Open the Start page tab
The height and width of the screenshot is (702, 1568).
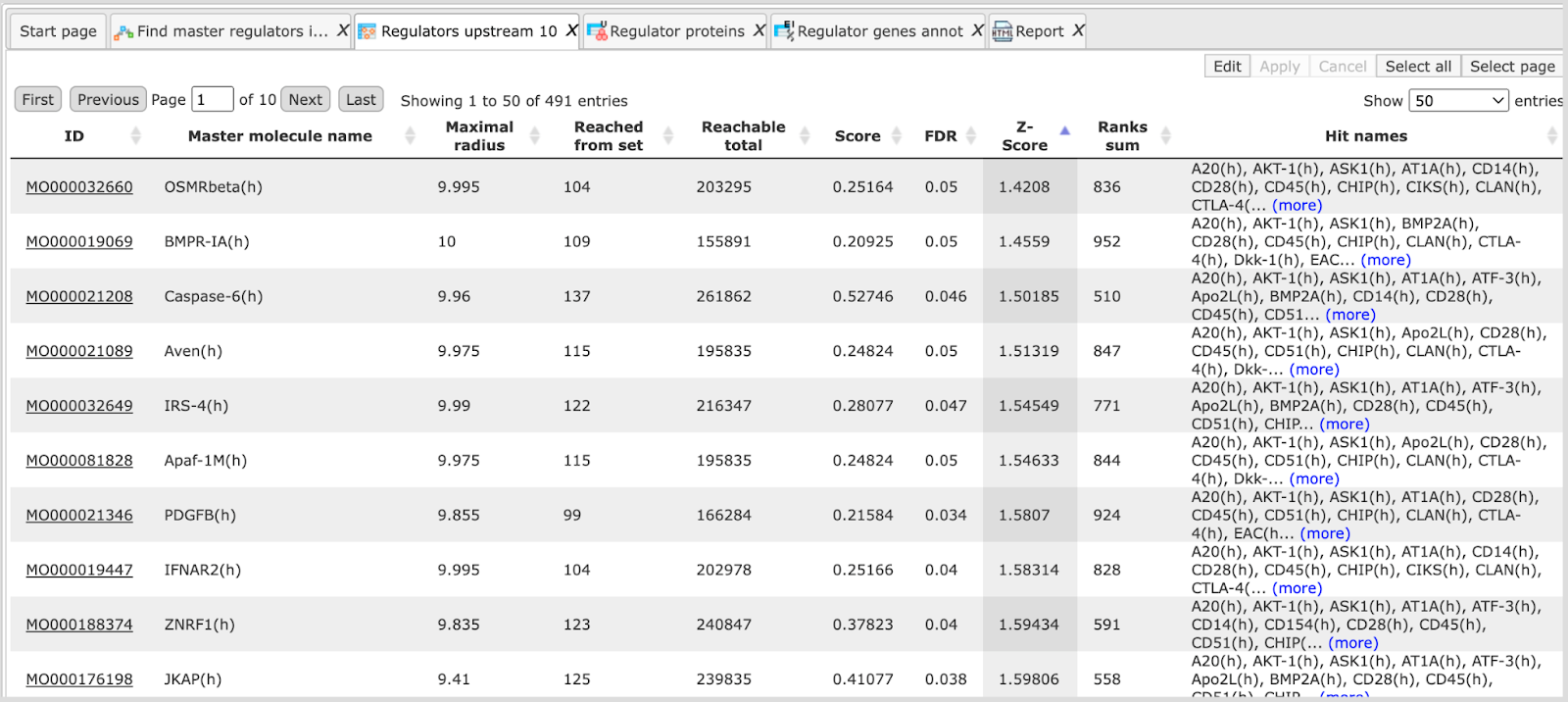click(x=58, y=31)
